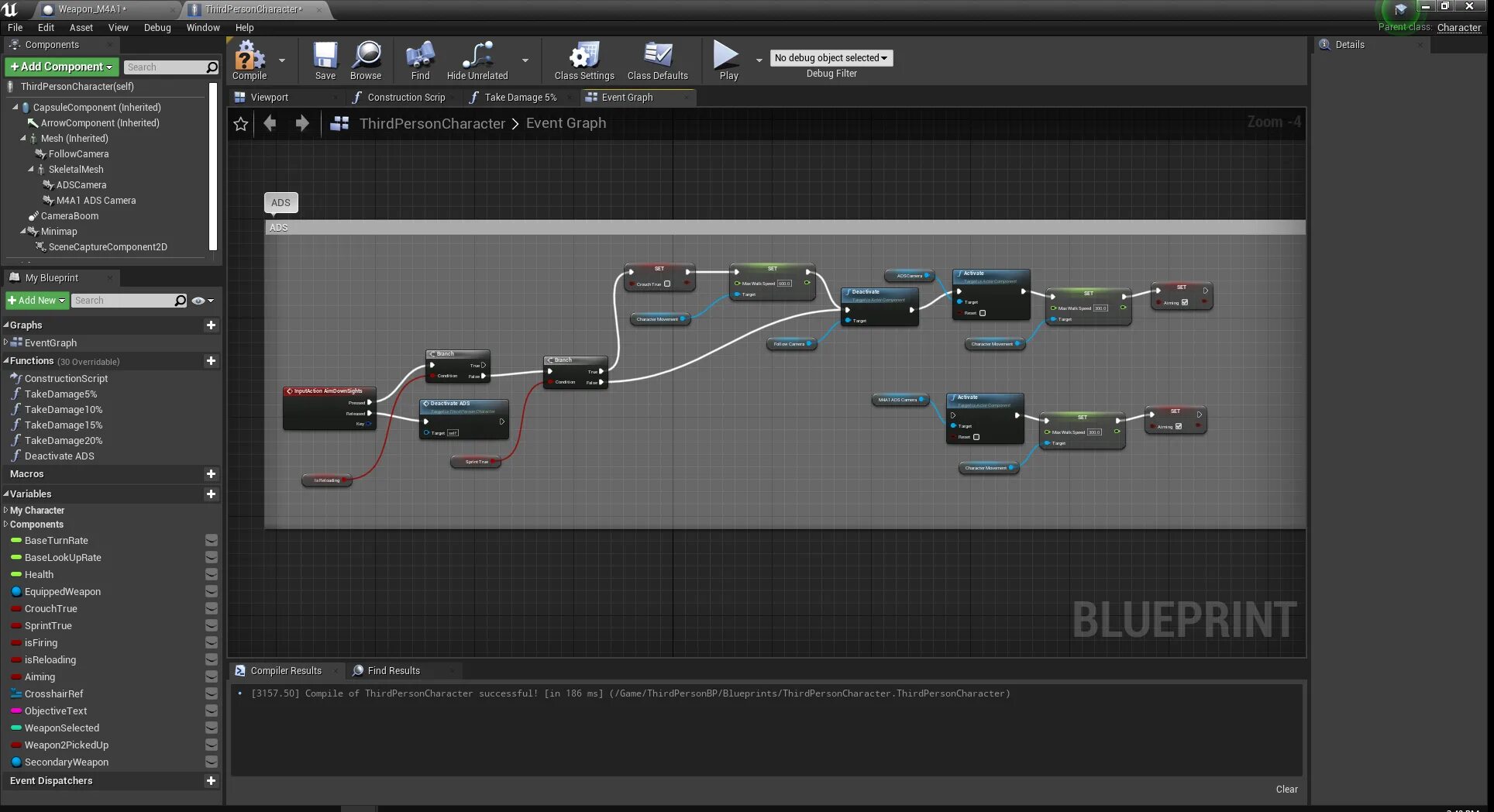Click the ADS comment bubble above the graph
Screen dimensions: 1494x812
tap(281, 203)
